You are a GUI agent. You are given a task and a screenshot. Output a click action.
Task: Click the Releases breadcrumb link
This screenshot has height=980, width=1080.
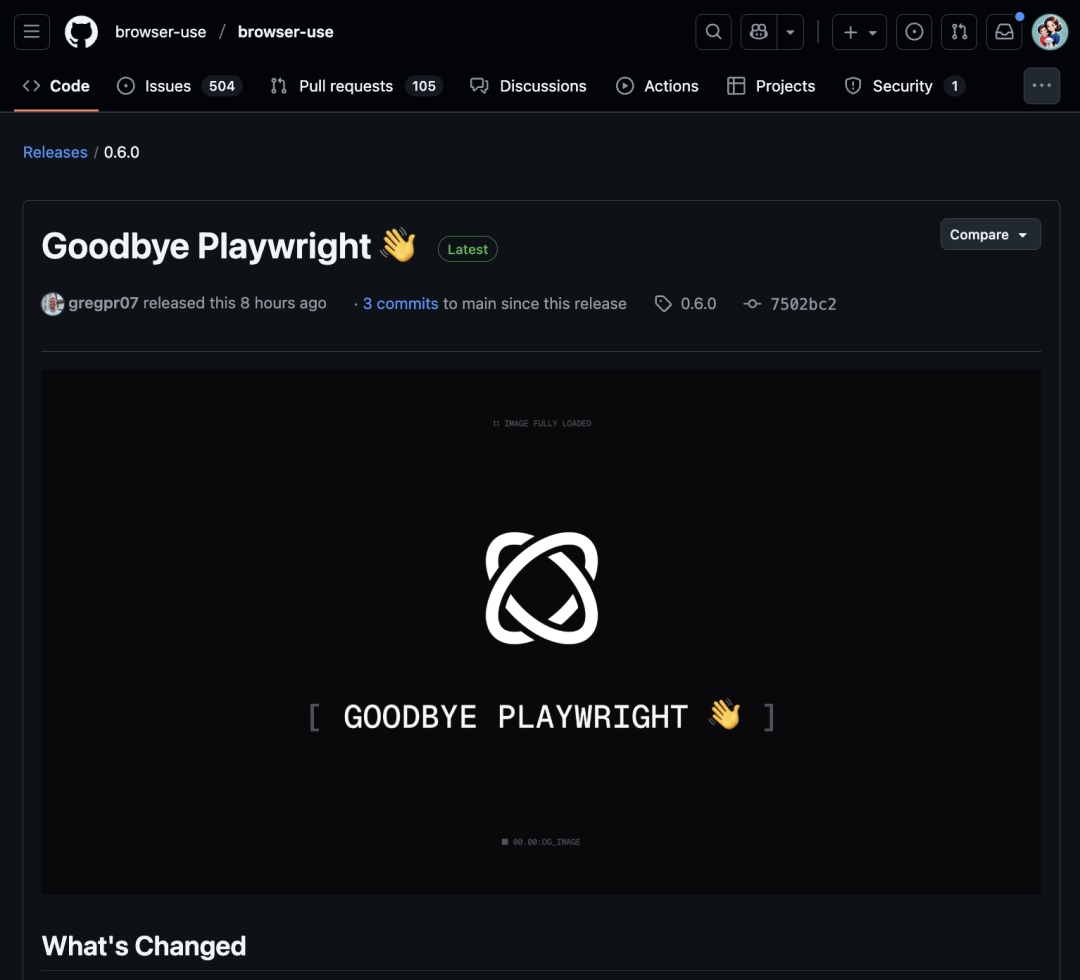pos(55,152)
